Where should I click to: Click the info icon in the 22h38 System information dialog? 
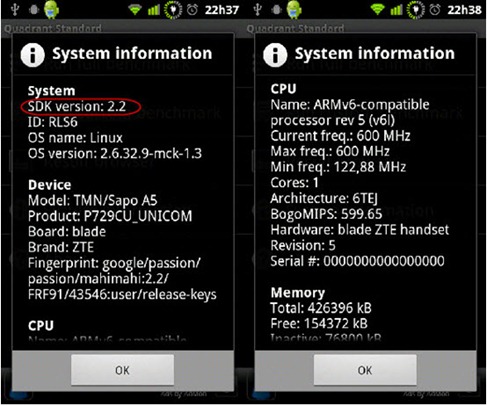[275, 55]
